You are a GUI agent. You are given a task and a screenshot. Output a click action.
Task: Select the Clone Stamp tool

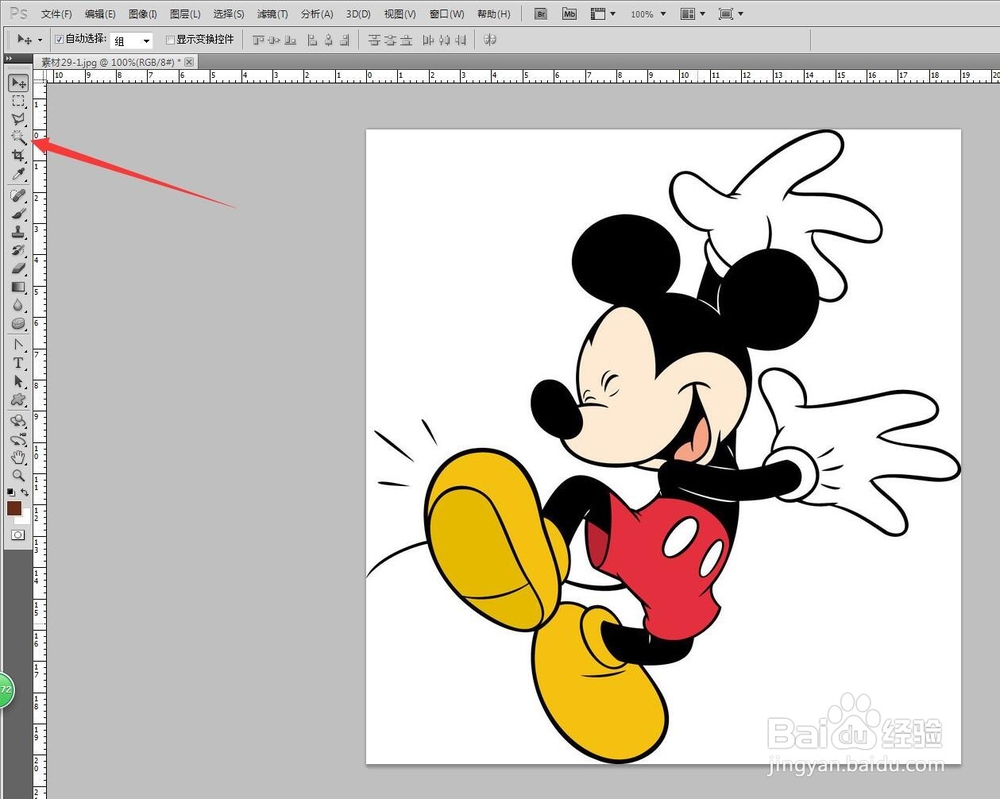[x=18, y=231]
